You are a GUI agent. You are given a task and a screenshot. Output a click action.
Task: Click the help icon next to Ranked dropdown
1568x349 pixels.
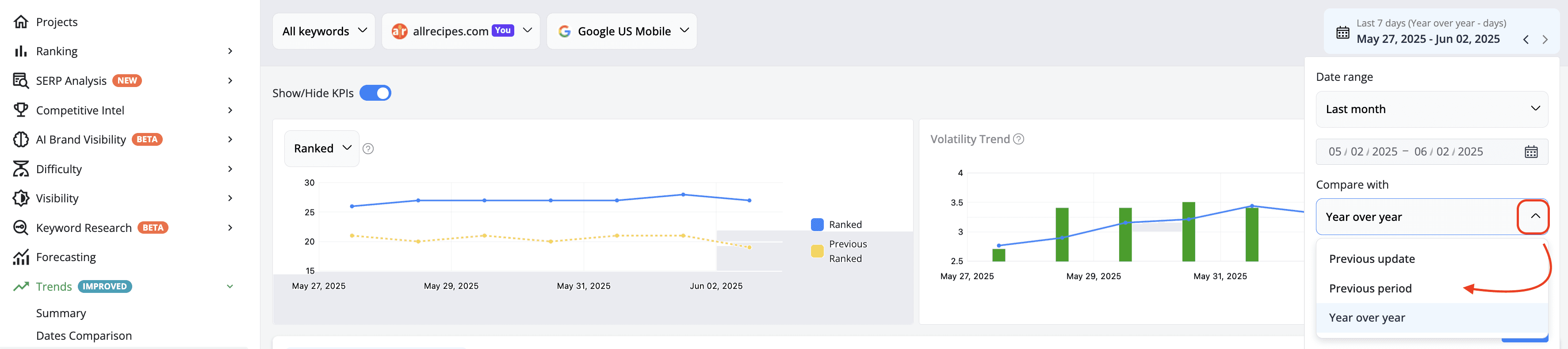368,148
